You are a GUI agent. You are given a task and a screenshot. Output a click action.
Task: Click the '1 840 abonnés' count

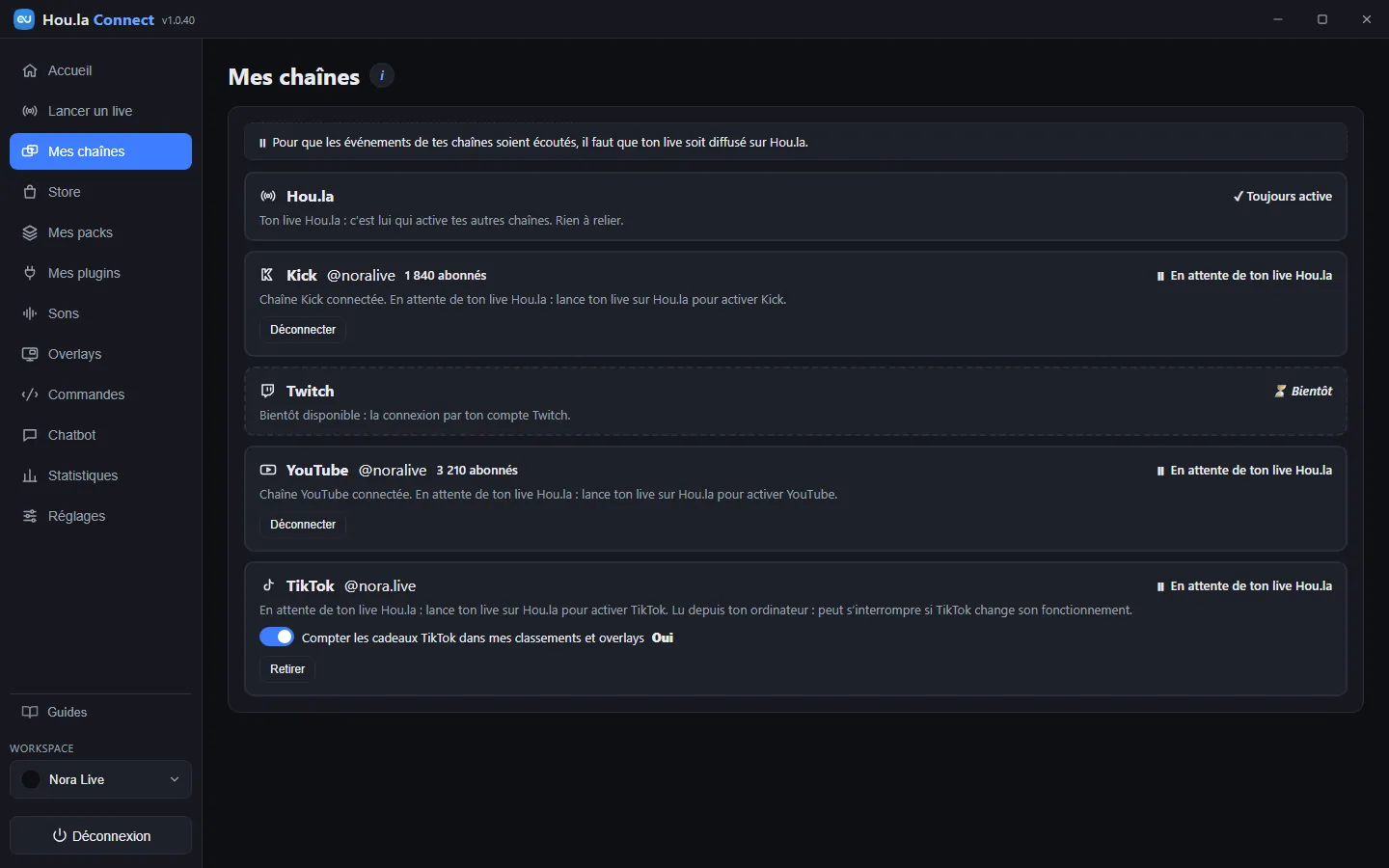pyautogui.click(x=446, y=276)
